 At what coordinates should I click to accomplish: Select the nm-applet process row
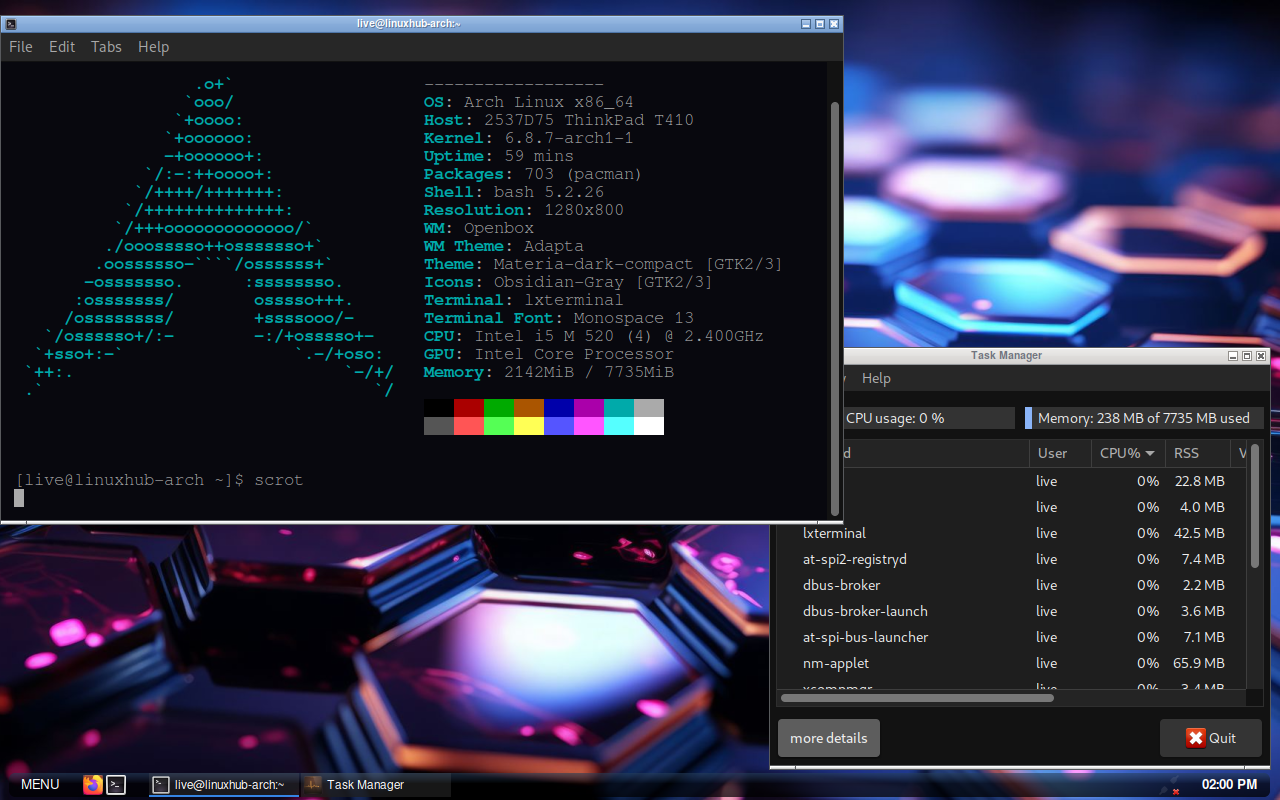pos(1013,663)
